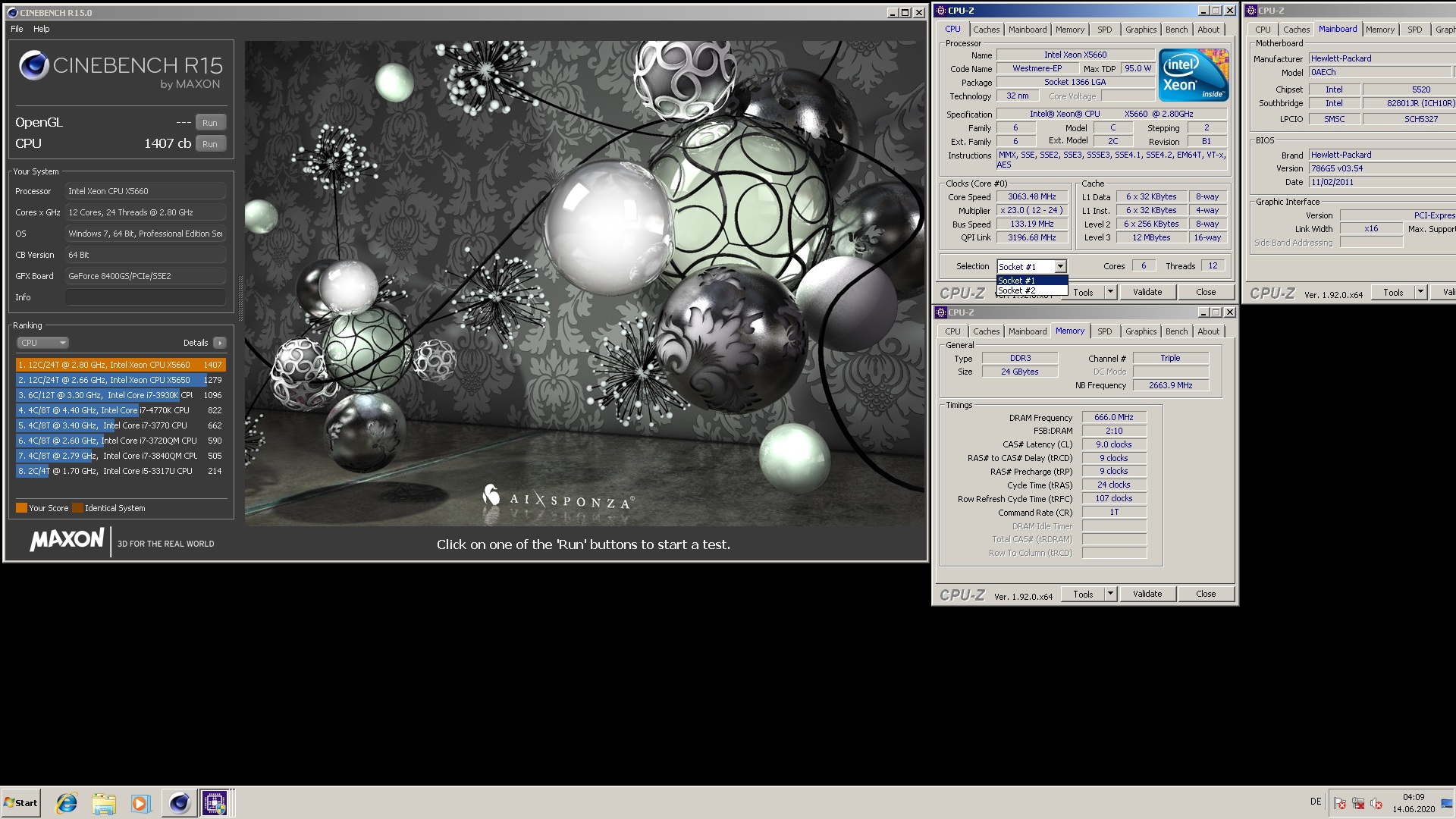Click the rendered scene preview image
Image resolution: width=1456 pixels, height=819 pixels.
[584, 284]
